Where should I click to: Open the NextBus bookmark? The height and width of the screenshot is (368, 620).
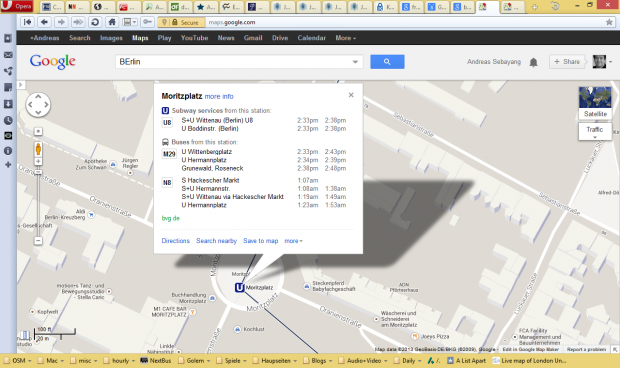click(156, 360)
